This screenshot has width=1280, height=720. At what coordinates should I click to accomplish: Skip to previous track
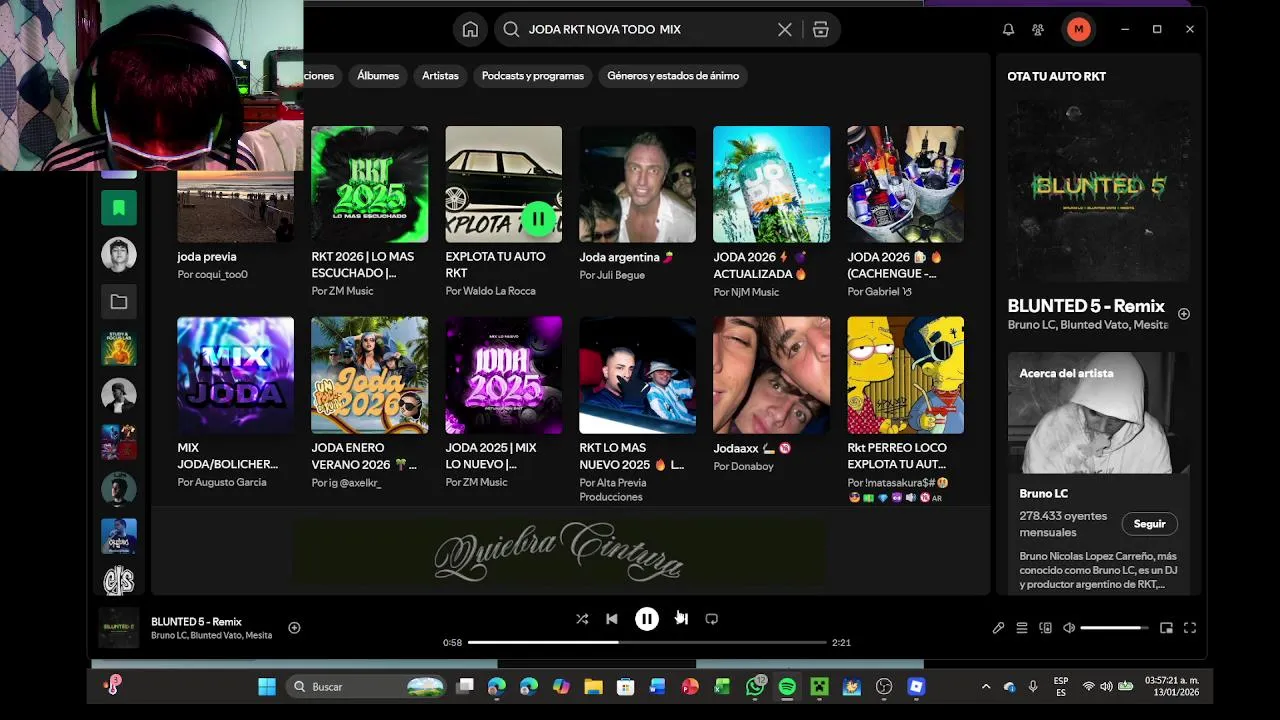[612, 619]
